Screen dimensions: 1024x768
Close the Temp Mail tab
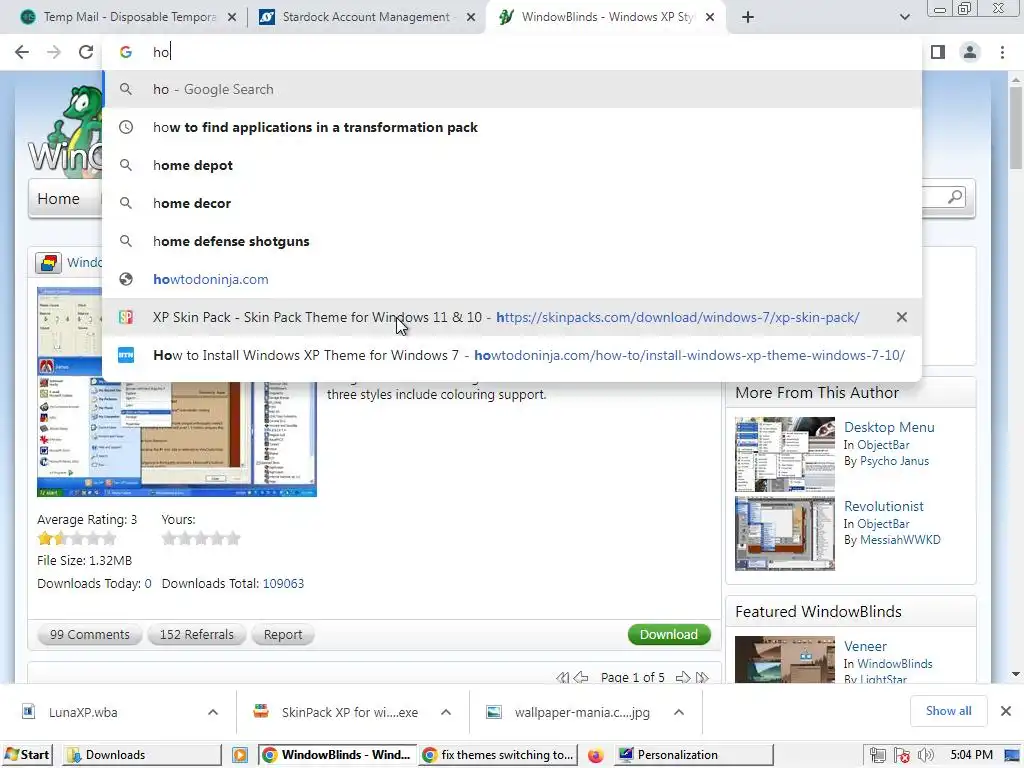(x=232, y=18)
